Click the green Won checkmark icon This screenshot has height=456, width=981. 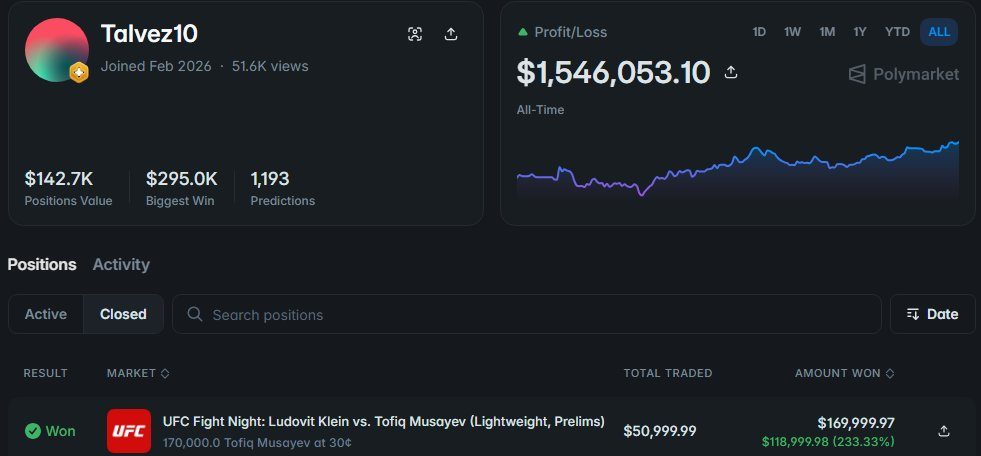point(33,431)
